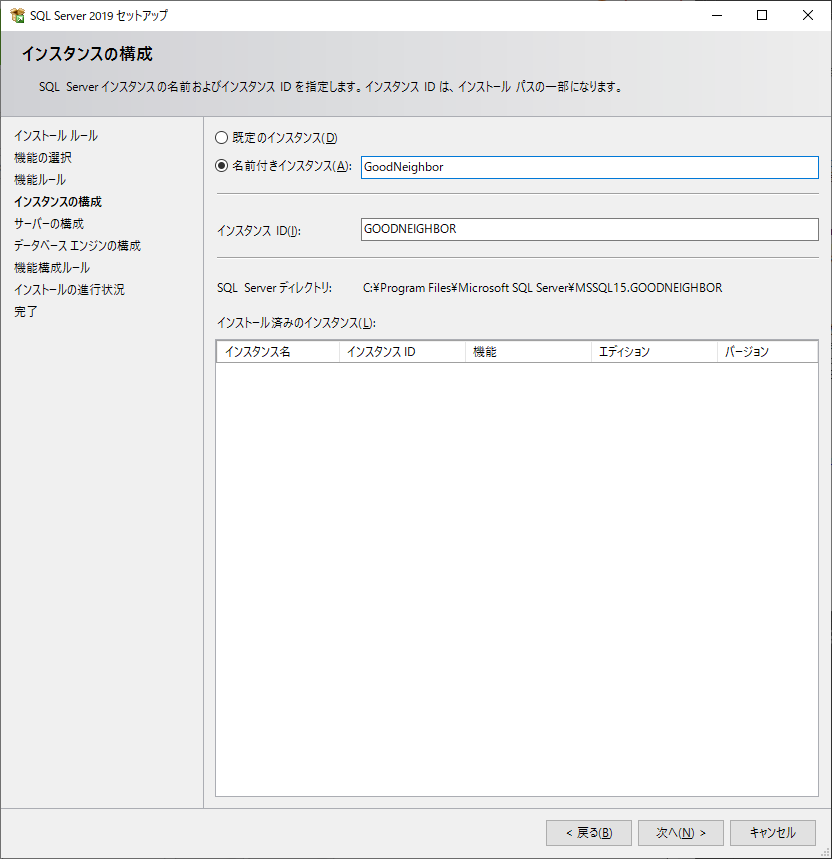The height and width of the screenshot is (859, 832).
Task: Select the インスタンスの構成 step in the sidebar
Action: (58, 202)
